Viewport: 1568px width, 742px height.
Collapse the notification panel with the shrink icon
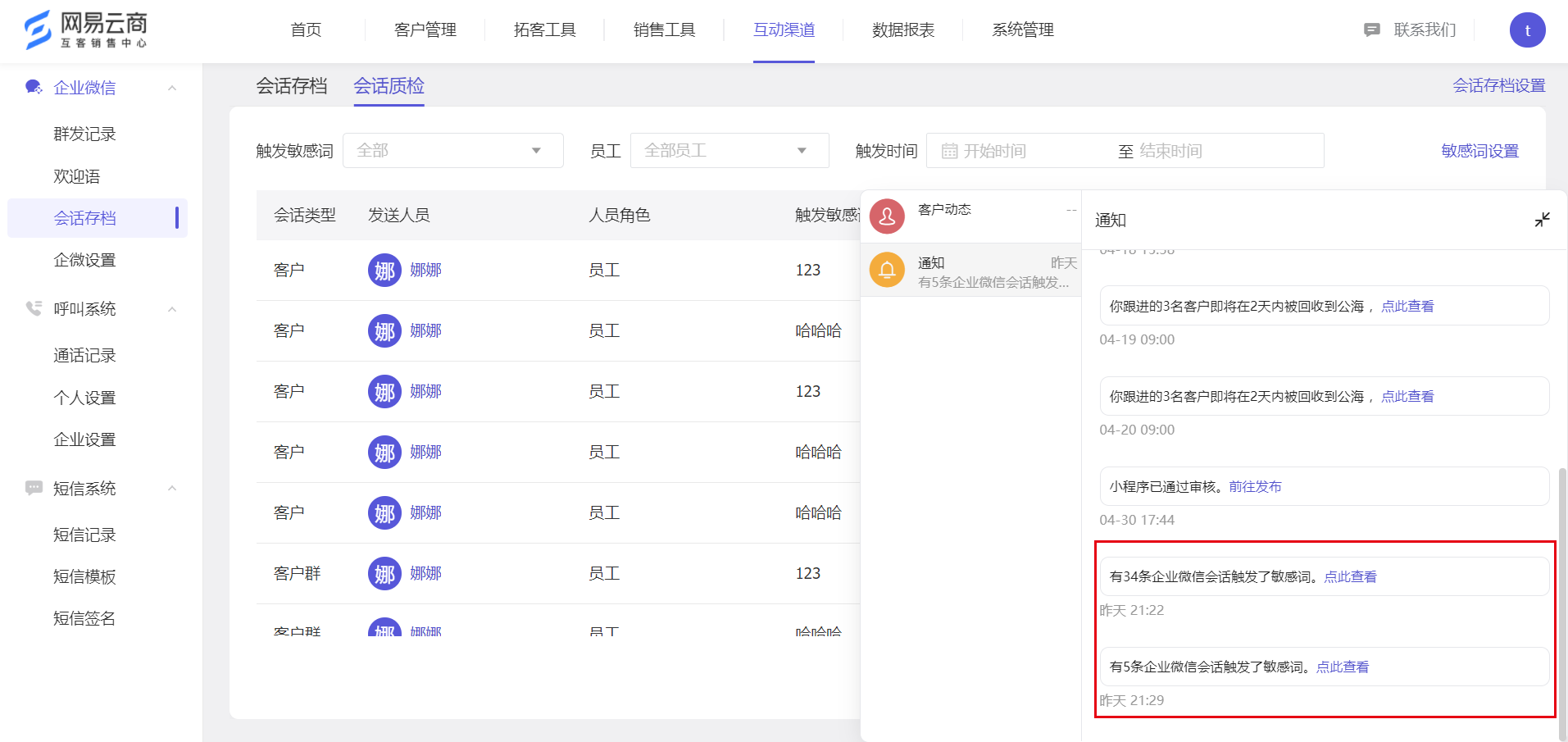click(1542, 220)
